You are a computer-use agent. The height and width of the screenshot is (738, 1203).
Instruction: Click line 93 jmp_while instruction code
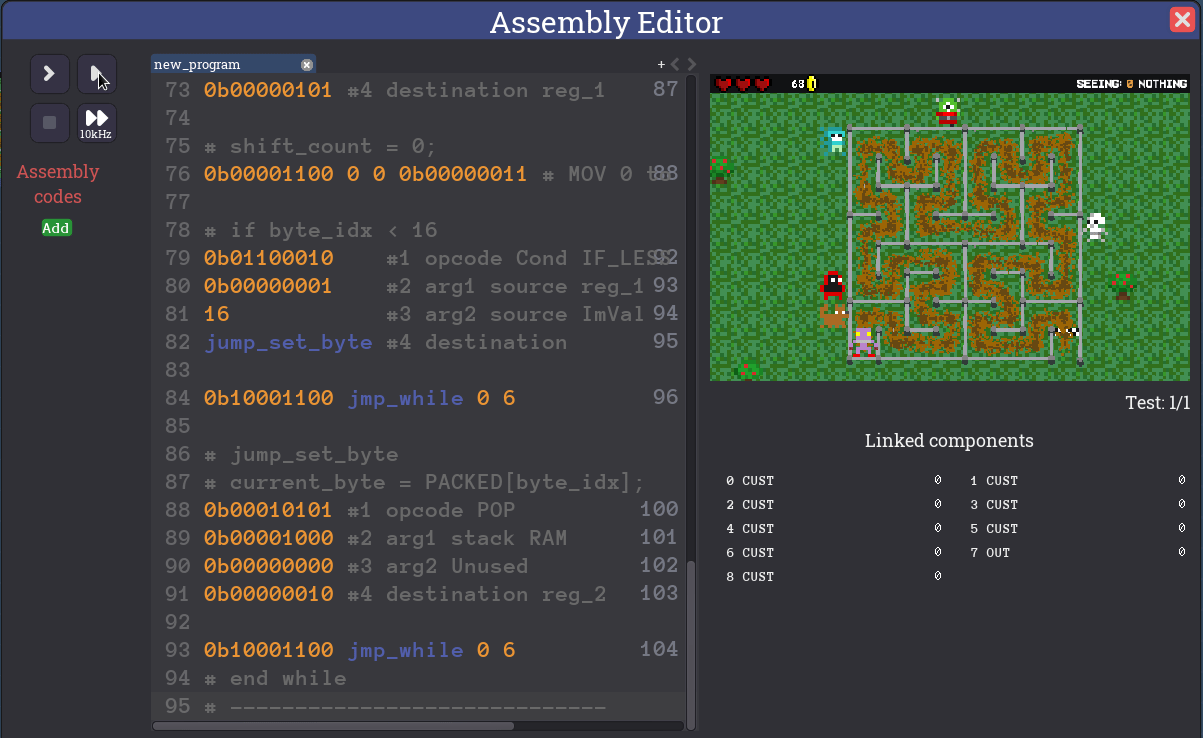tap(269, 649)
